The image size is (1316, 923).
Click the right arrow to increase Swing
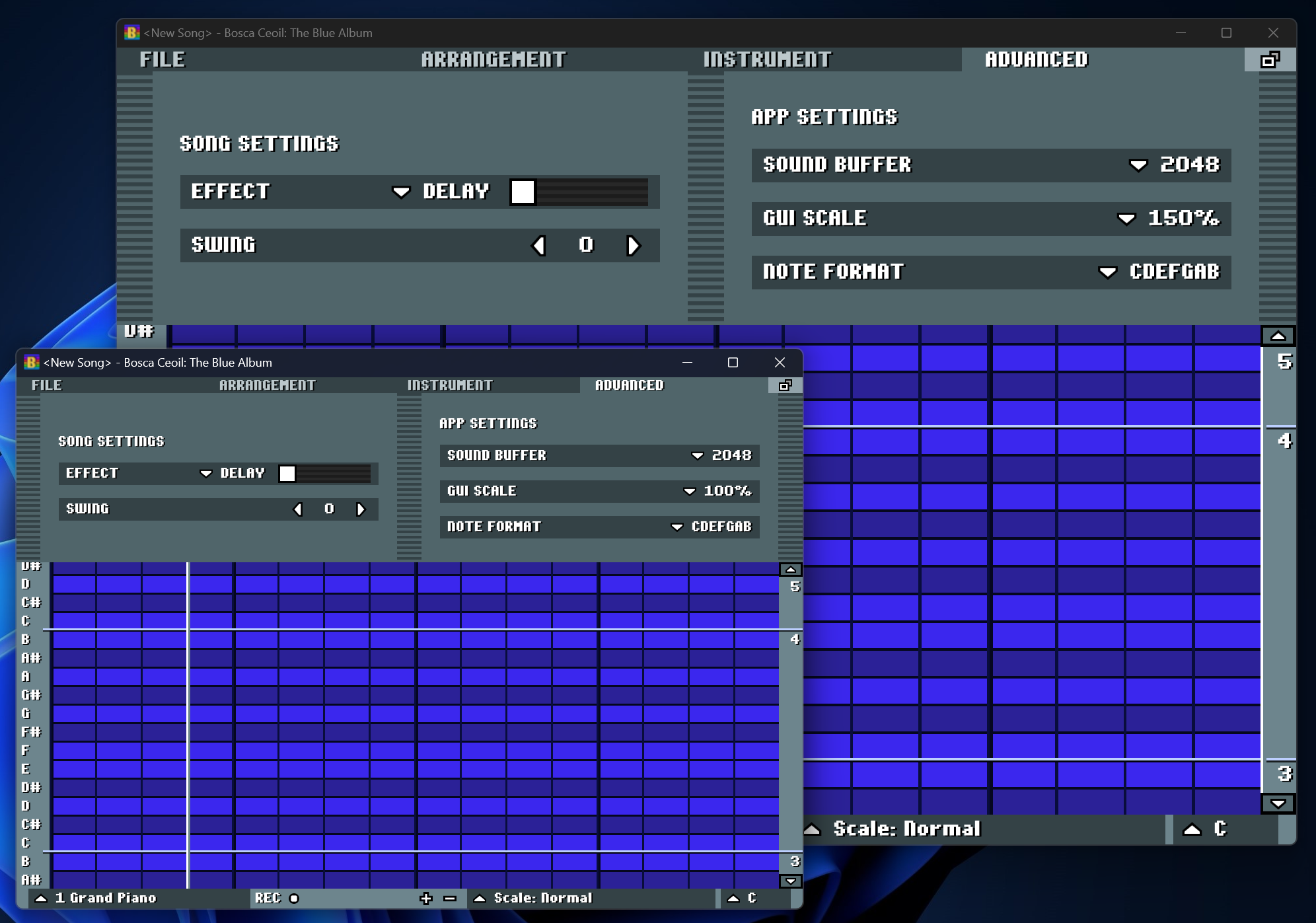pyautogui.click(x=634, y=245)
